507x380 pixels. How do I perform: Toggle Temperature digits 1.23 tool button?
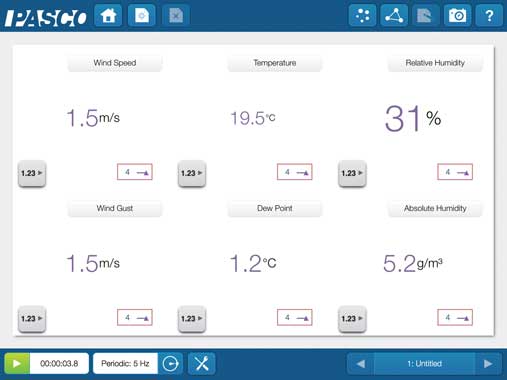click(192, 173)
